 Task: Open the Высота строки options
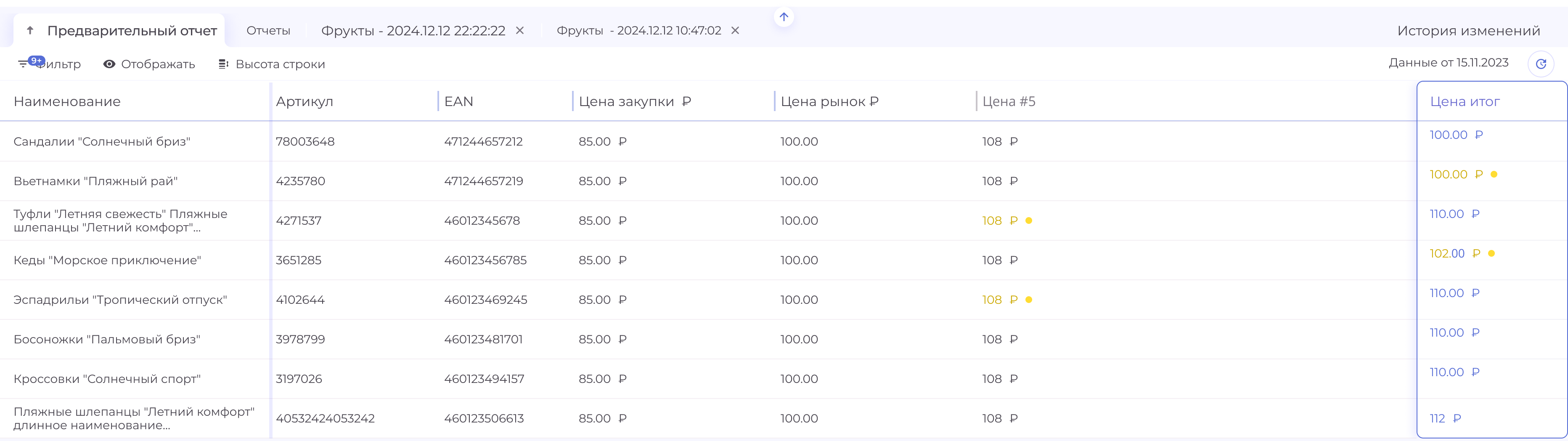point(280,64)
